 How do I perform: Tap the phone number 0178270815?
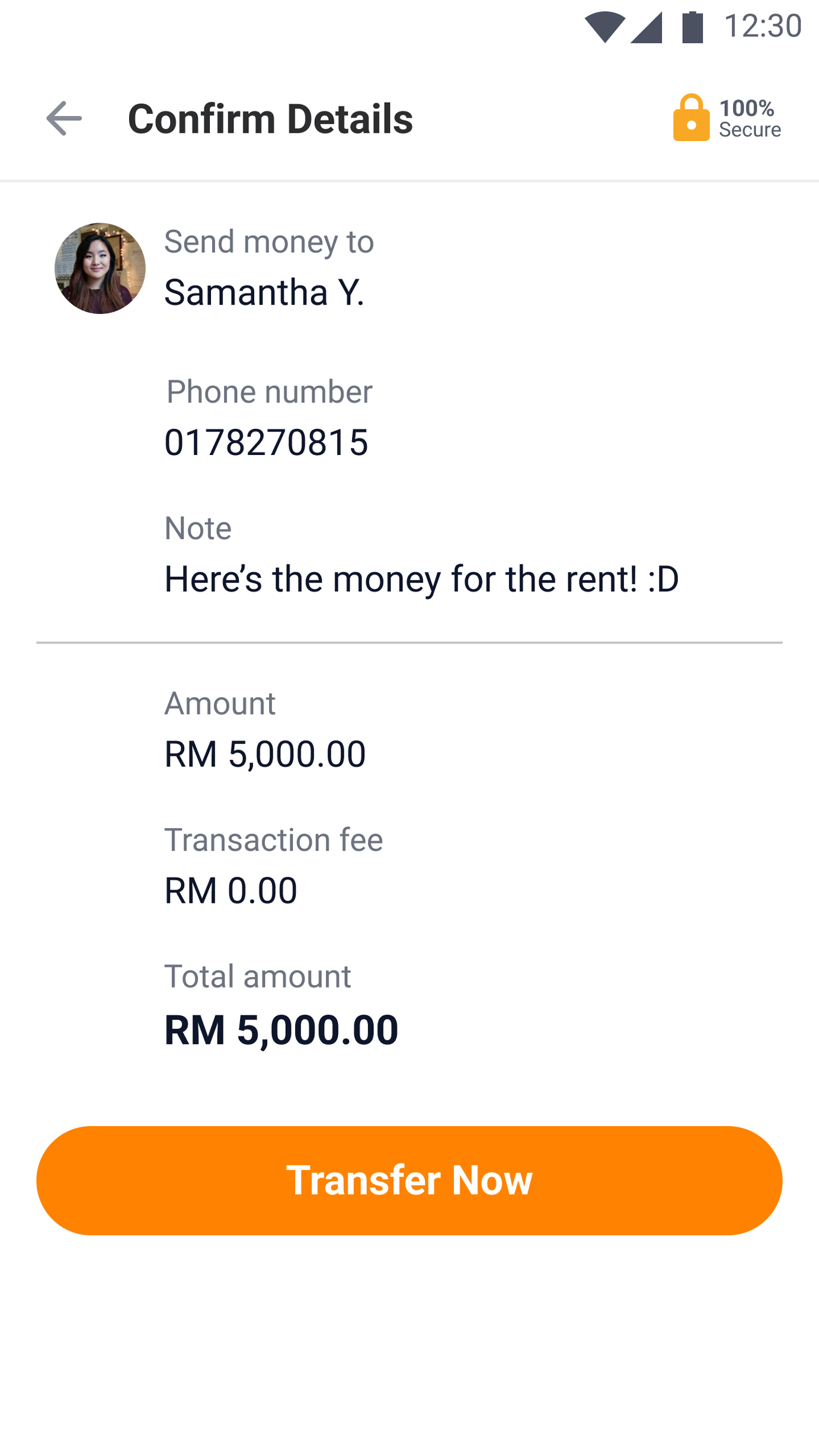pyautogui.click(x=266, y=442)
